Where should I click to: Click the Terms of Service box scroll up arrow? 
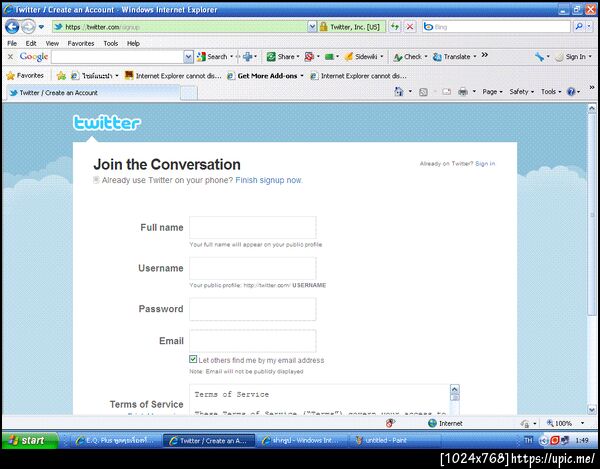tap(454, 389)
